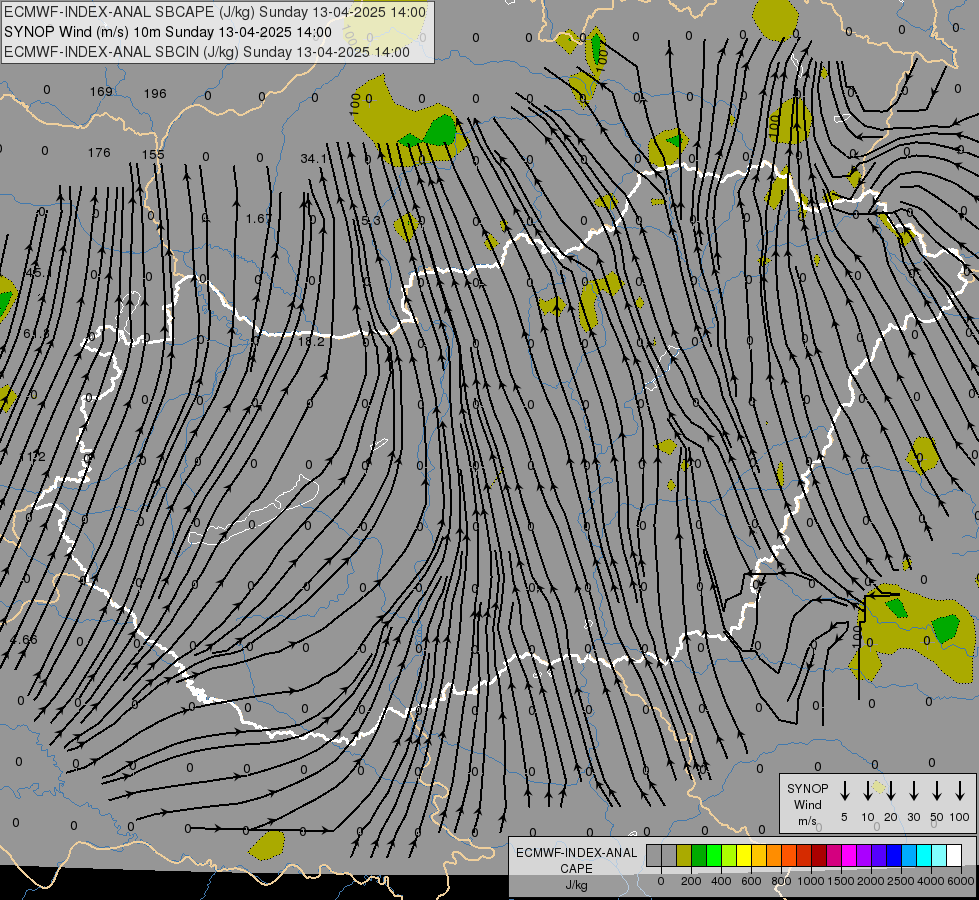Pick the red-orange swatch right of 800 tick

pyautogui.click(x=790, y=856)
